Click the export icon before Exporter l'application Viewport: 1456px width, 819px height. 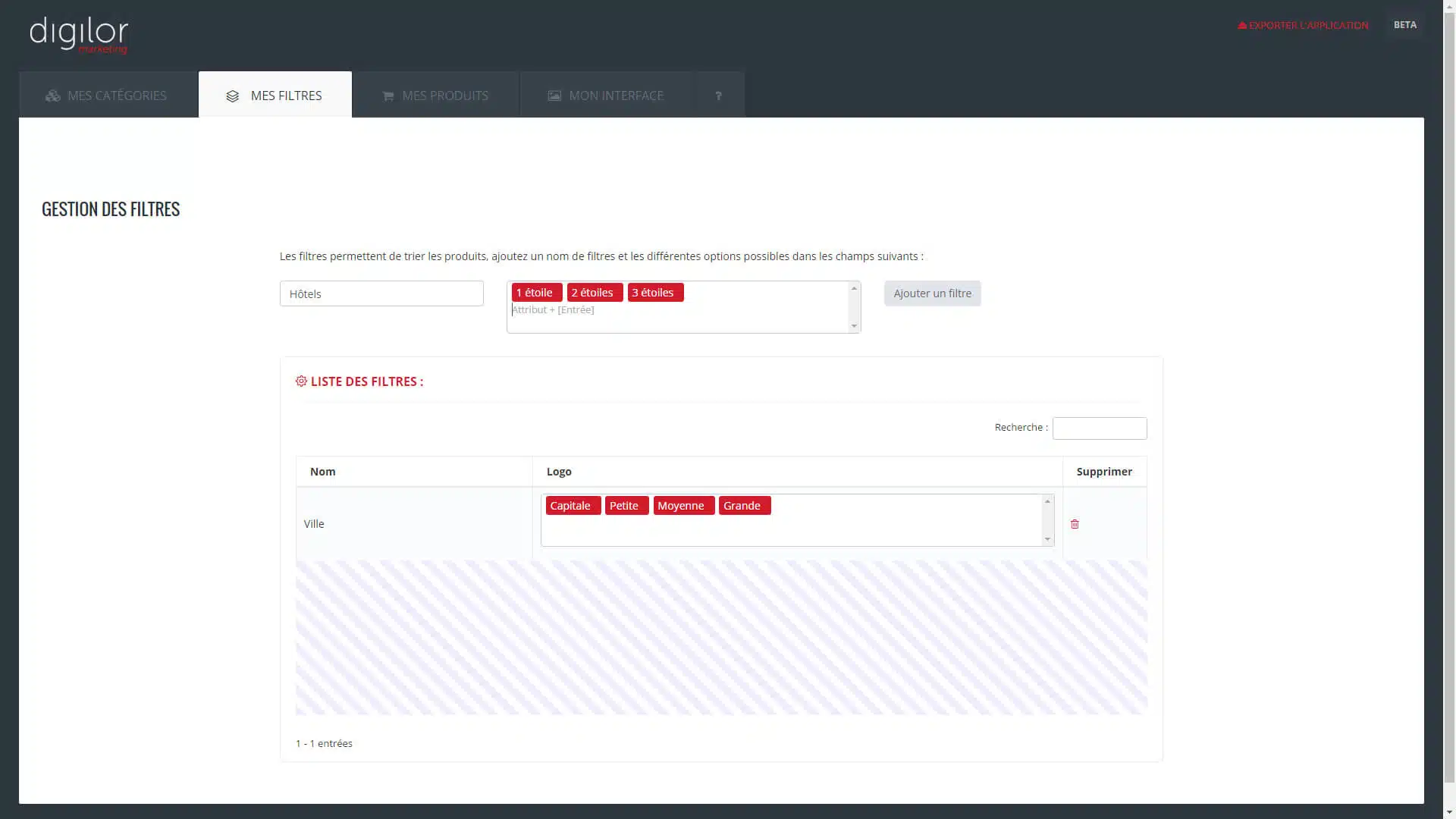[x=1242, y=25]
